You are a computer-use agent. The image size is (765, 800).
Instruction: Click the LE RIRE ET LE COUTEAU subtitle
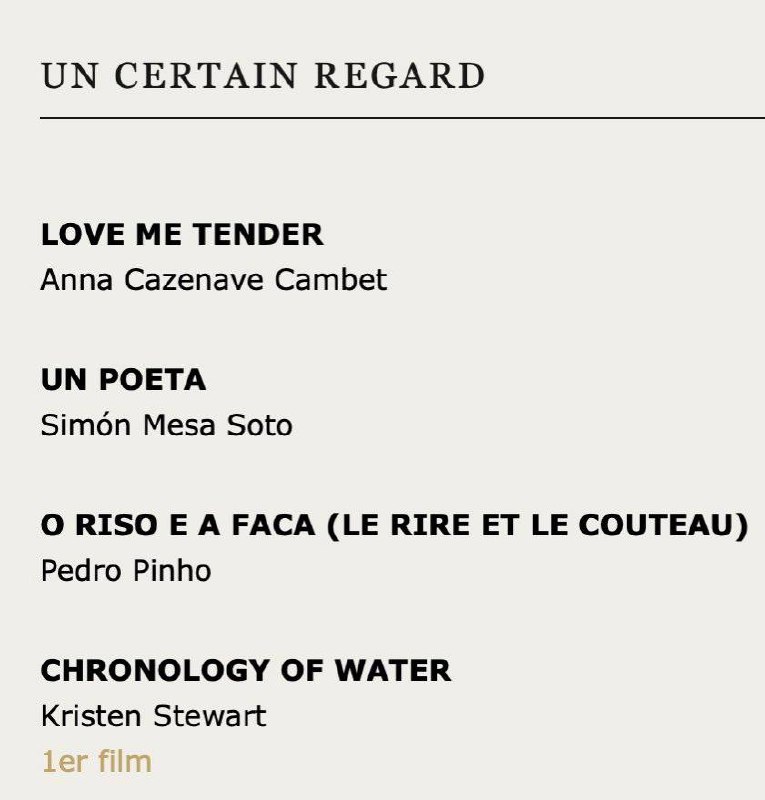tap(537, 526)
